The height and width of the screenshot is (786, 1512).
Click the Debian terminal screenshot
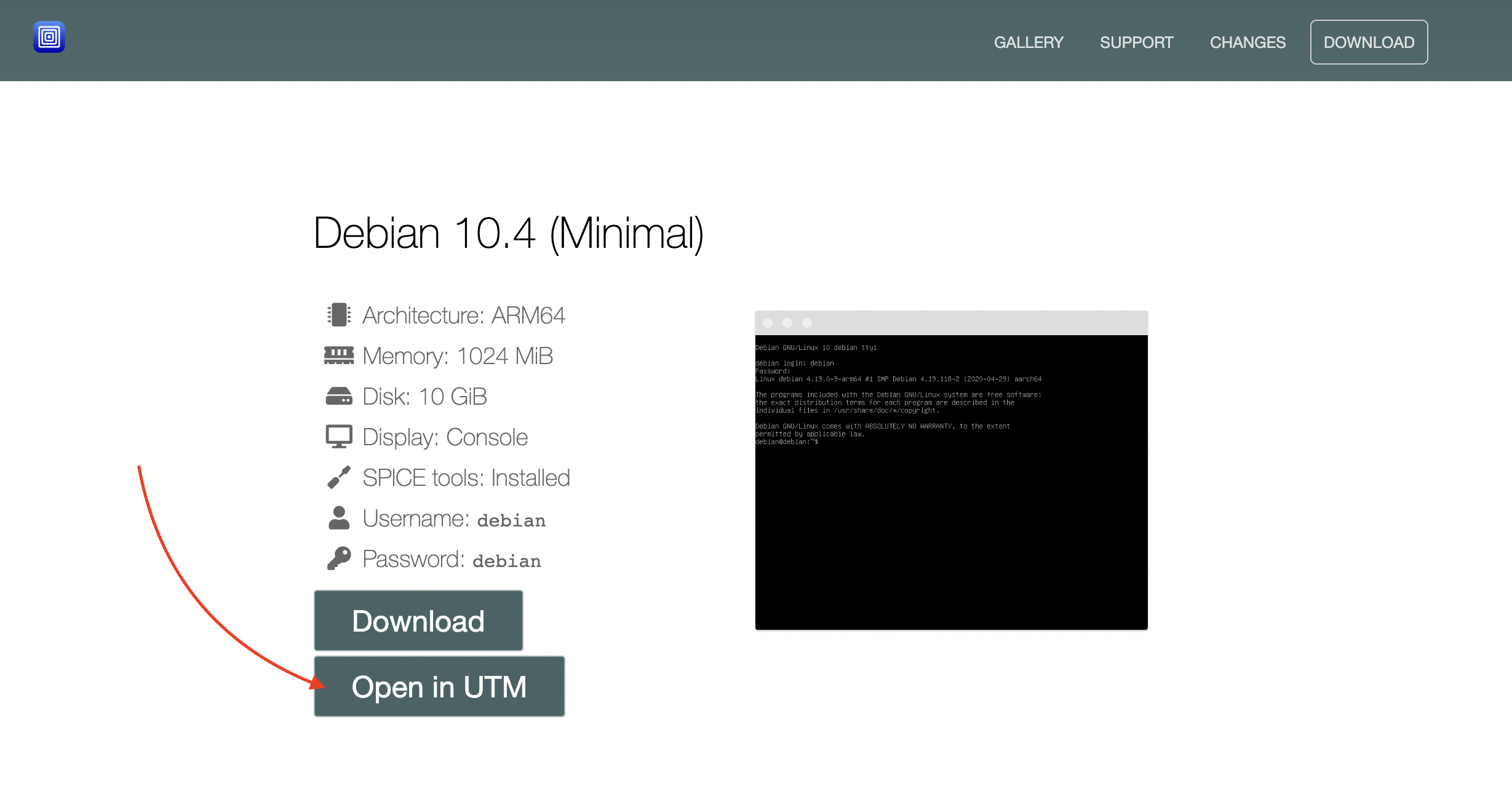(x=951, y=482)
